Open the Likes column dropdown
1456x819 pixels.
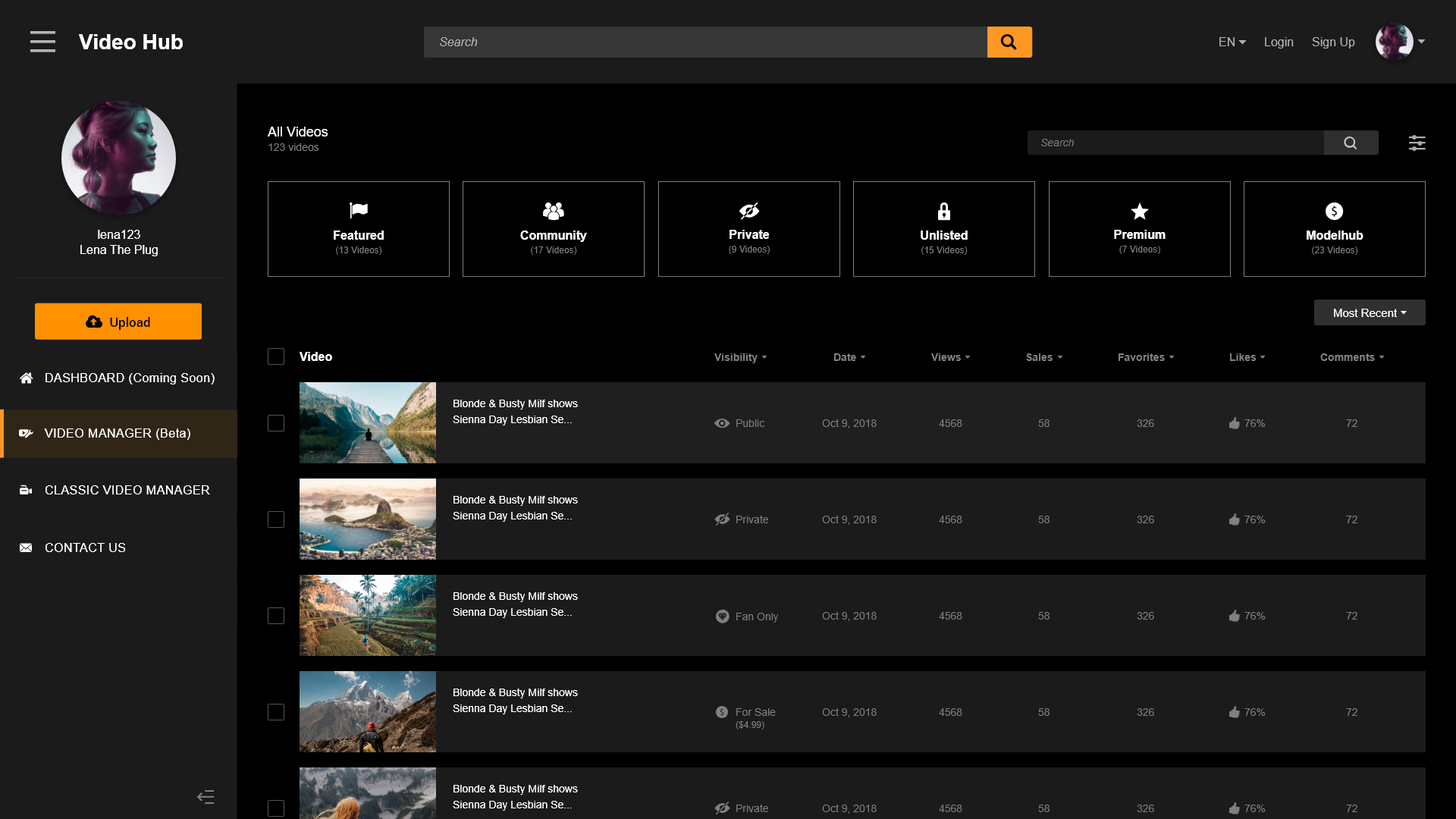click(1247, 357)
